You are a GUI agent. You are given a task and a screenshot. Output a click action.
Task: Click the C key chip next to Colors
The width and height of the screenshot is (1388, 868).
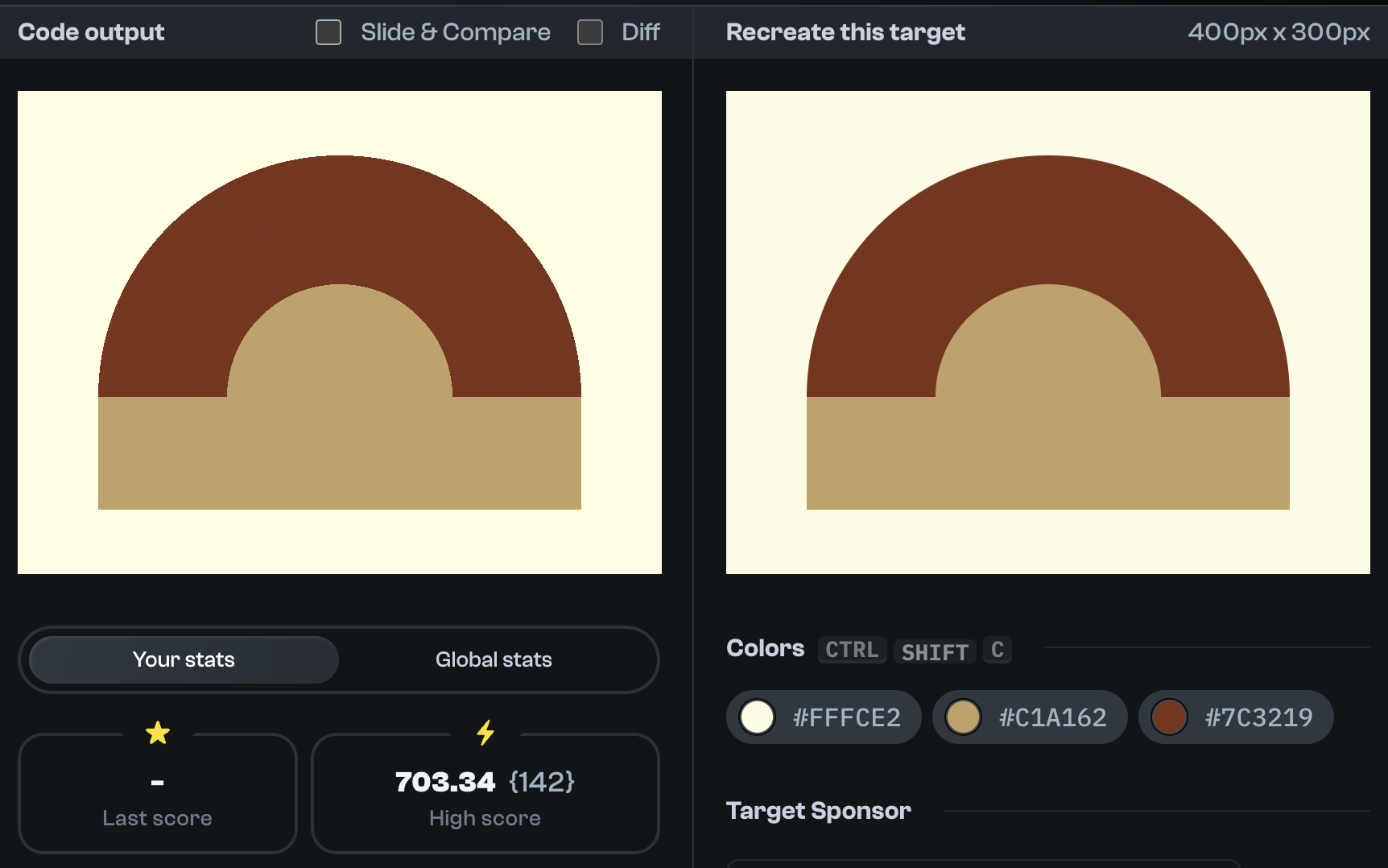pos(997,650)
